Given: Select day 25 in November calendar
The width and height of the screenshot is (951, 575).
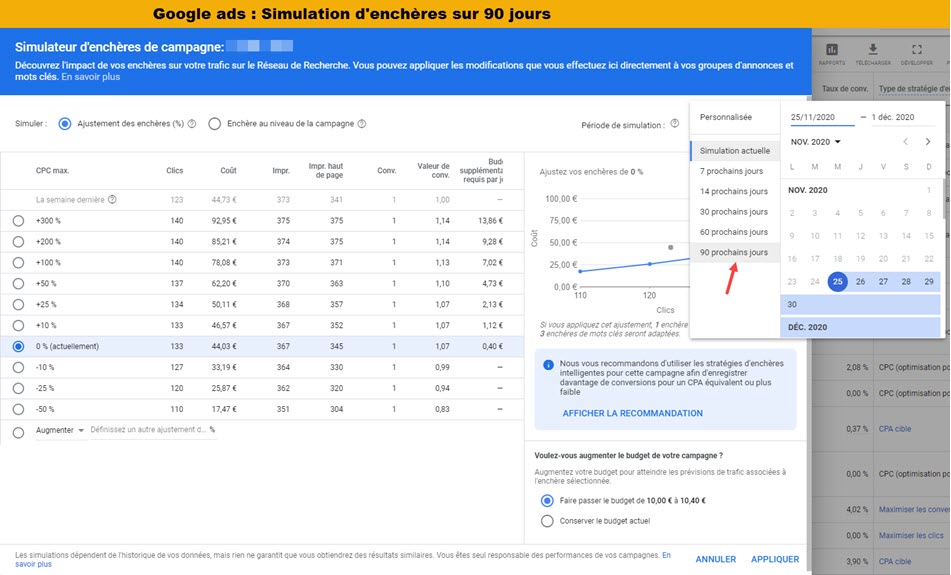Looking at the screenshot, I should pyautogui.click(x=838, y=281).
